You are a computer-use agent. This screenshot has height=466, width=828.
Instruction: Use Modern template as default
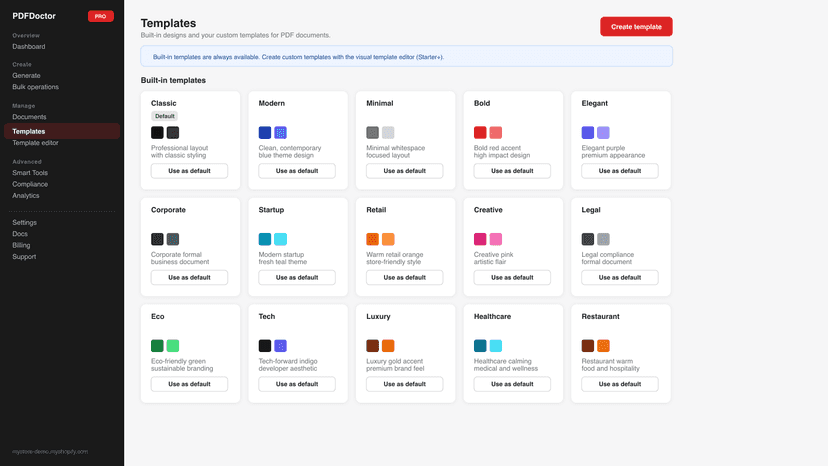point(297,171)
